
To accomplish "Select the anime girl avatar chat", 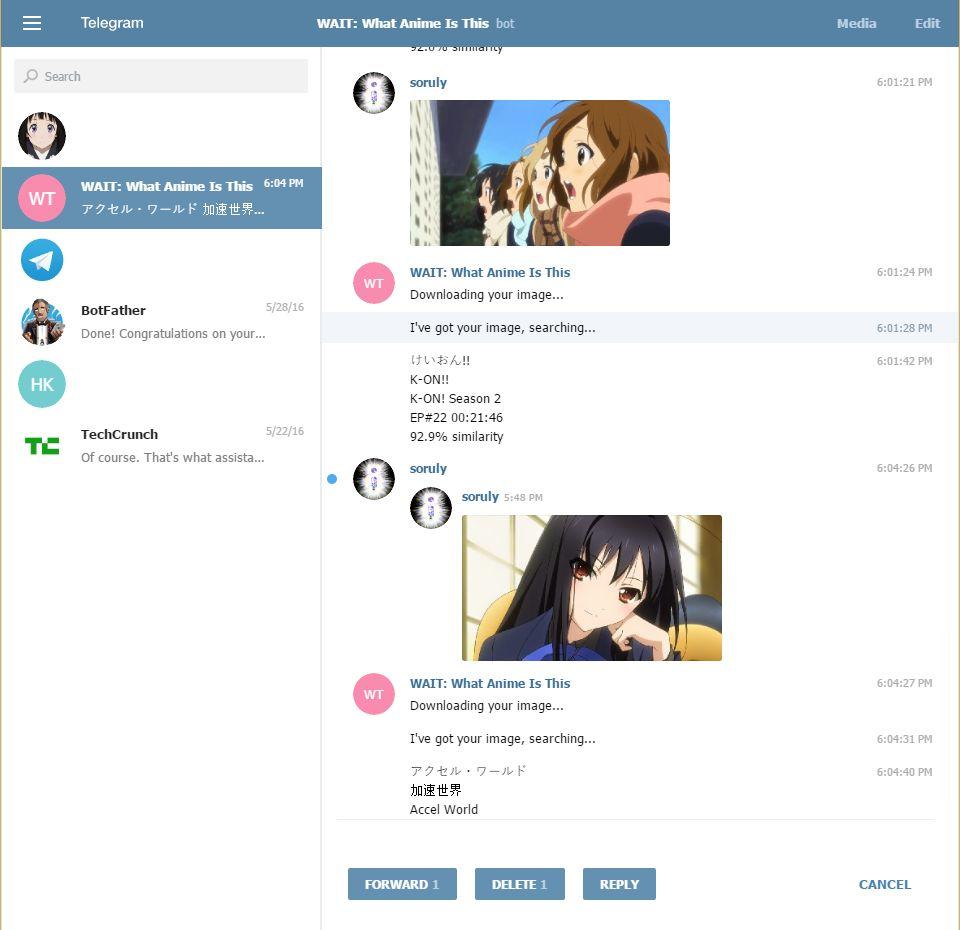I will [x=42, y=136].
